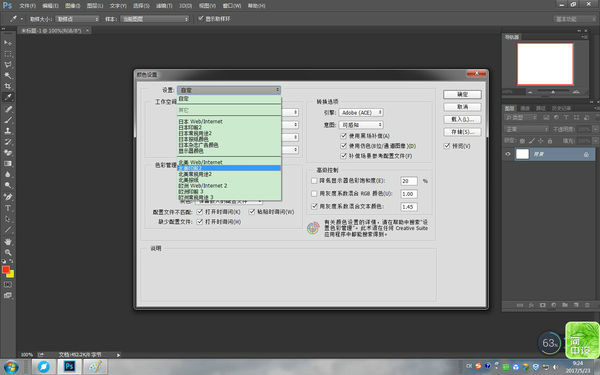Select the Blur tool

8,174
